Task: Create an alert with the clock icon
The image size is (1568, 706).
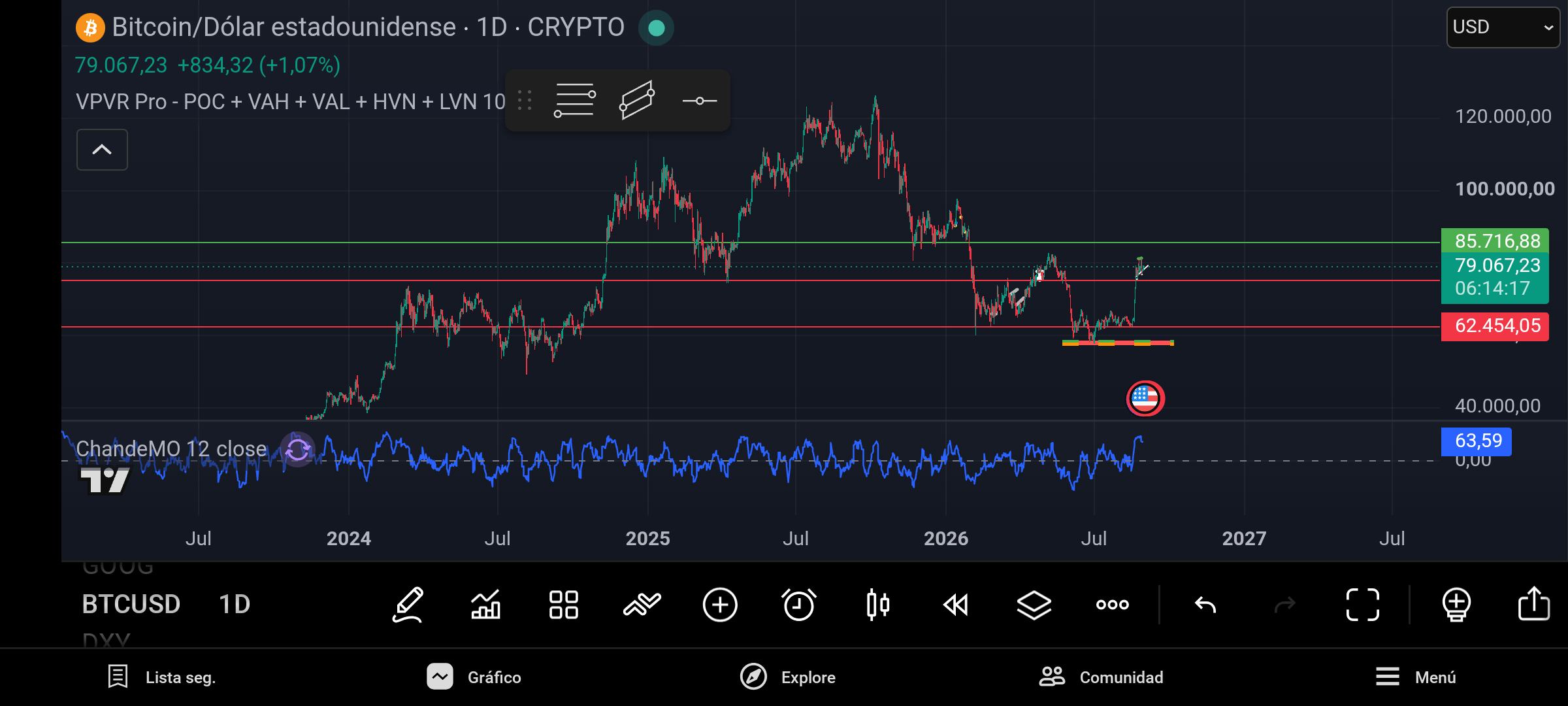Action: (x=798, y=605)
